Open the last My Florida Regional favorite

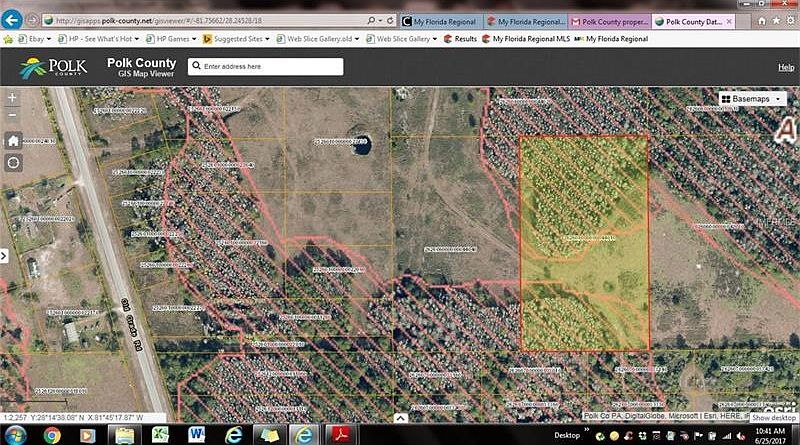[611, 39]
